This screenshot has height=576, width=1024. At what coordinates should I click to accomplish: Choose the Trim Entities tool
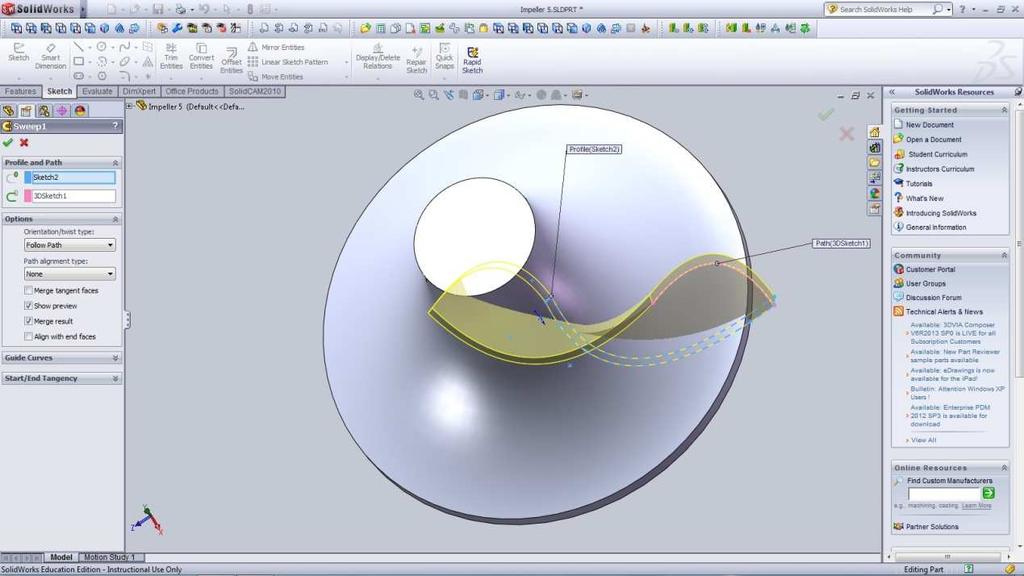[x=171, y=57]
